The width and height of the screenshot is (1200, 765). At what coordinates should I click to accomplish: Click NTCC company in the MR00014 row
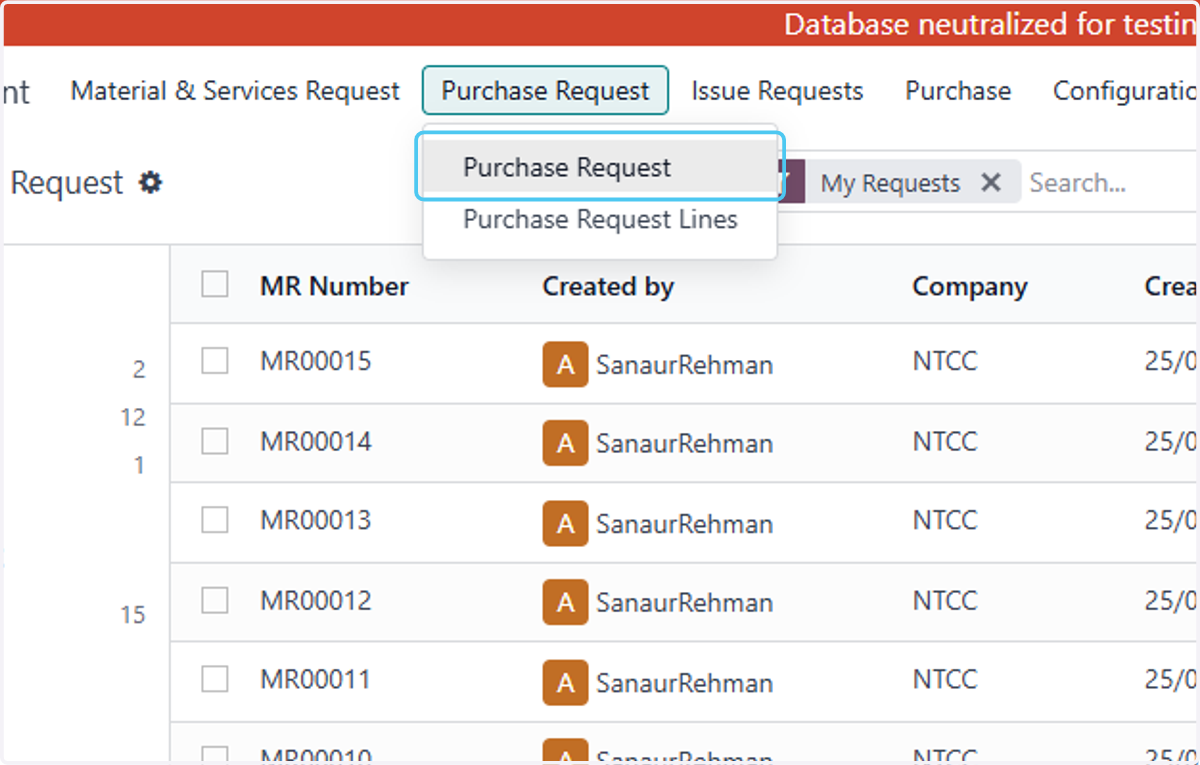(944, 441)
